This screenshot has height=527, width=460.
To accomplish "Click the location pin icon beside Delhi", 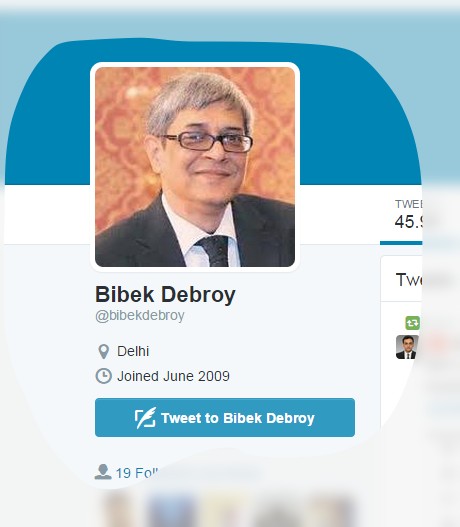I will pyautogui.click(x=103, y=352).
